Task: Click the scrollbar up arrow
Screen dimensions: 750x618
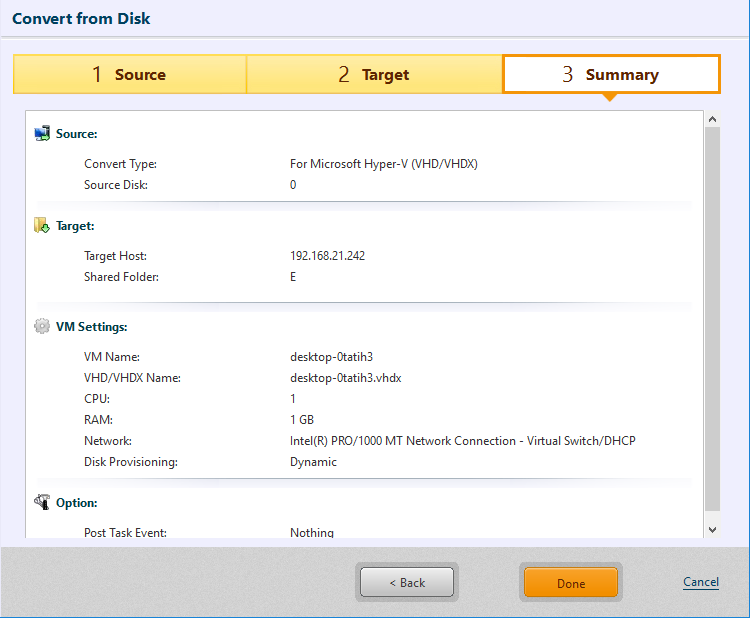Action: click(x=712, y=119)
